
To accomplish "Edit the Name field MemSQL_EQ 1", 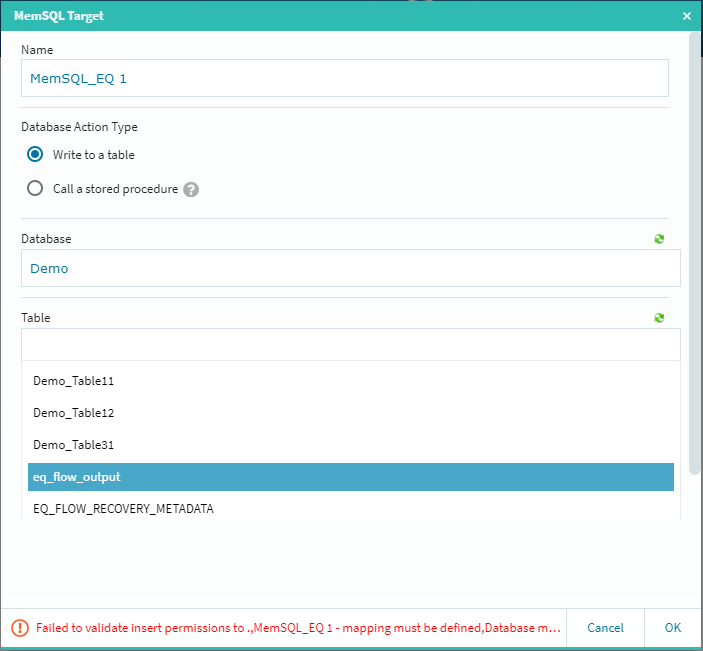I will pyautogui.click(x=345, y=78).
